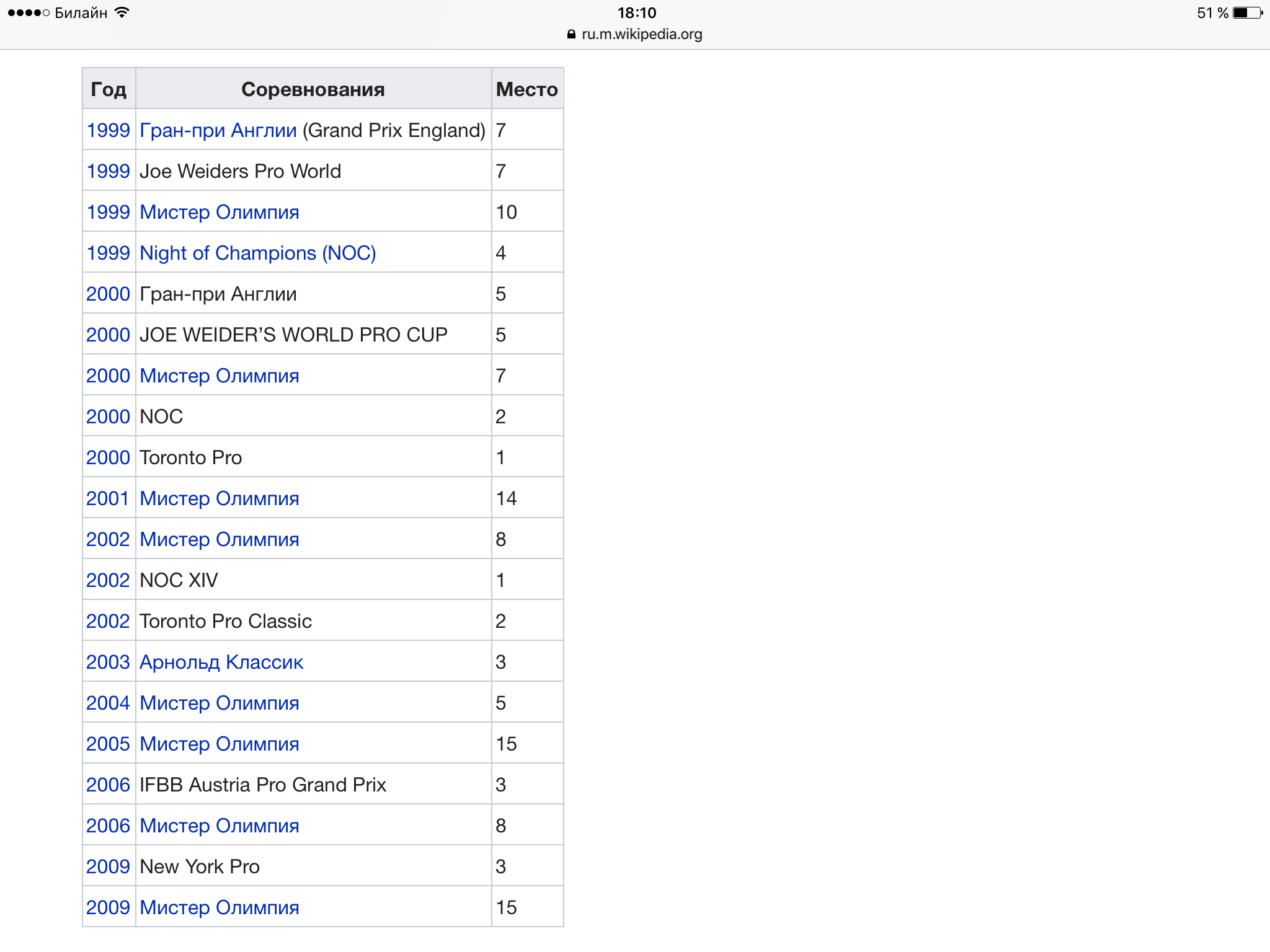
Task: Tap the ru.m.wikipedia.org address field
Action: point(641,35)
